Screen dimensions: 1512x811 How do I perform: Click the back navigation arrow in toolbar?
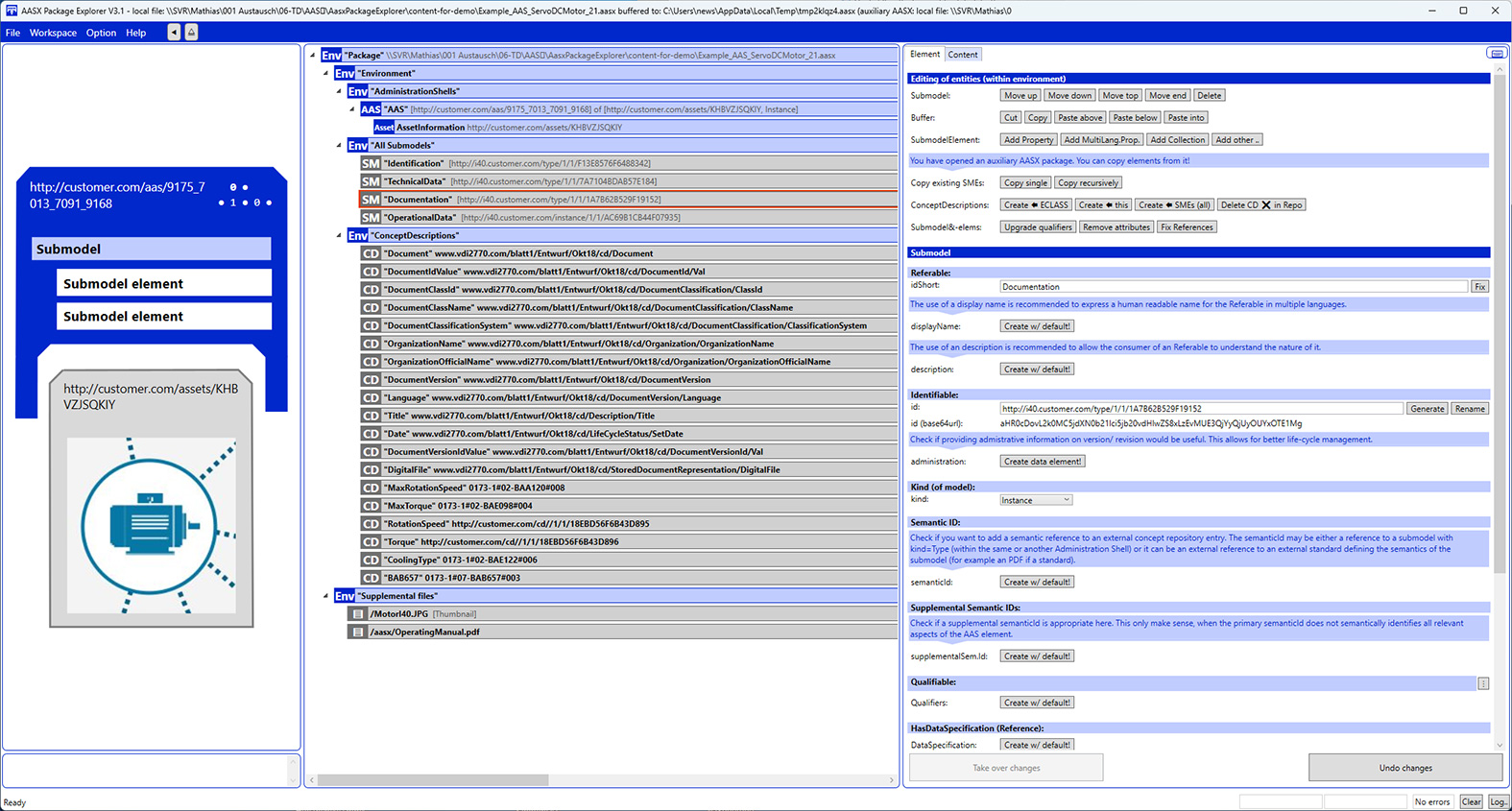point(174,33)
